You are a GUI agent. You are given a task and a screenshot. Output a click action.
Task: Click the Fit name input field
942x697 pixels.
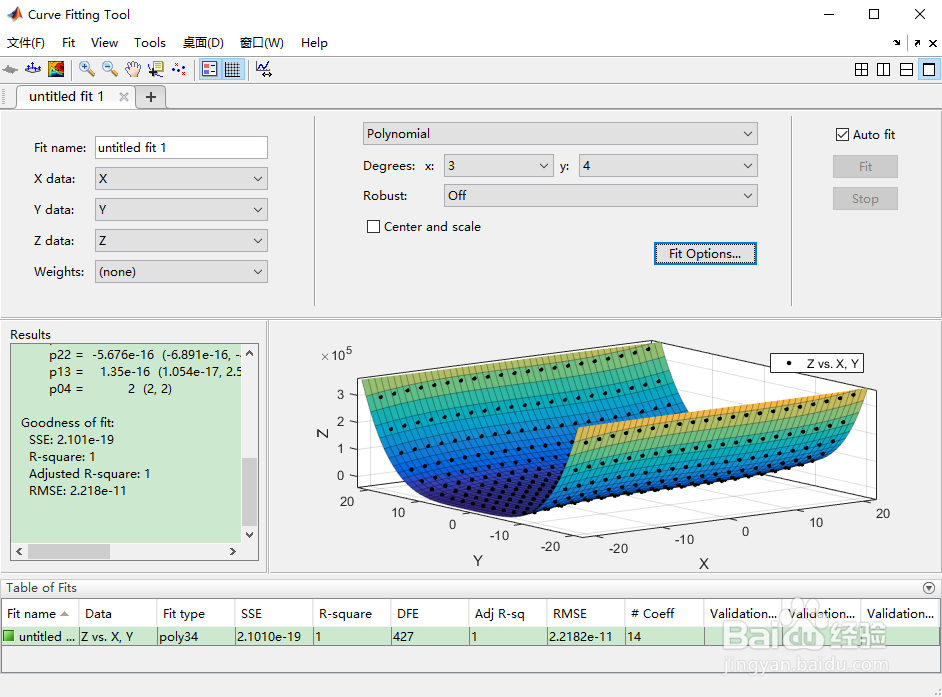click(x=181, y=148)
